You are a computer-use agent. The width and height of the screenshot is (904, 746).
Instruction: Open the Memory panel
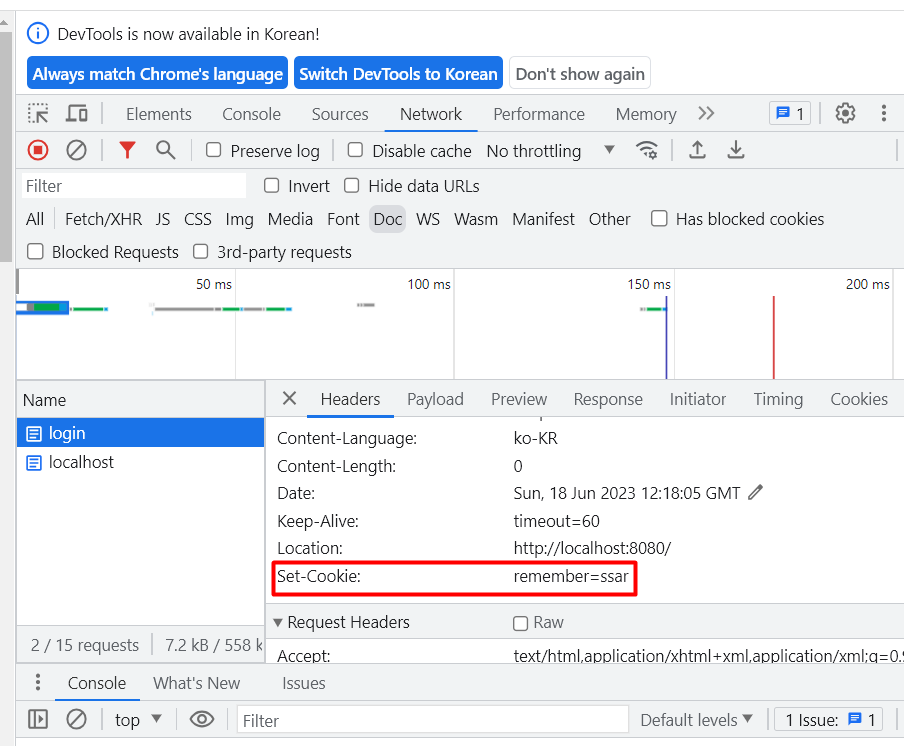point(646,114)
